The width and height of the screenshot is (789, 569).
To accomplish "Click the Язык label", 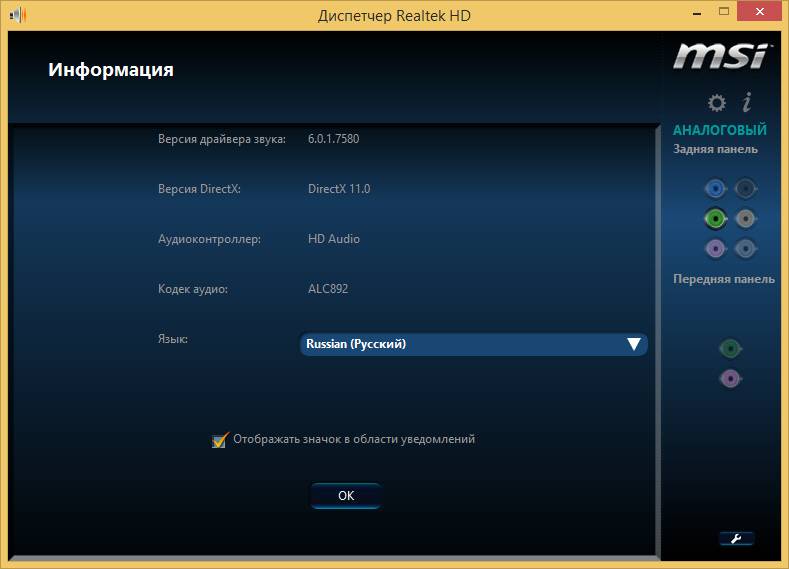I will 173,339.
